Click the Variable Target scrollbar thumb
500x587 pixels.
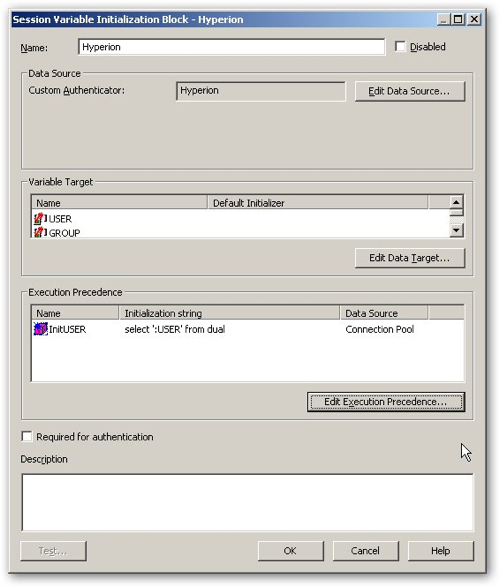click(456, 212)
